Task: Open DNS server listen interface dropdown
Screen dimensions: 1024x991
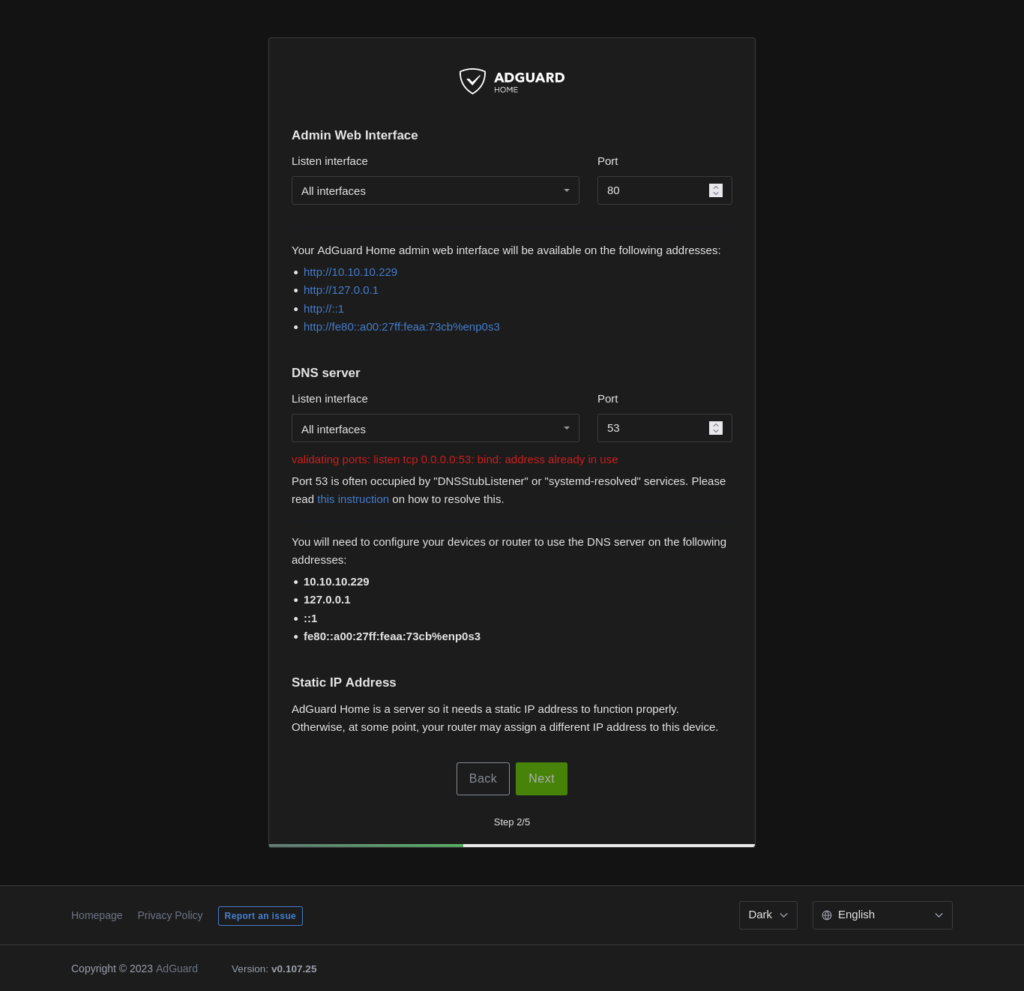Action: [435, 429]
